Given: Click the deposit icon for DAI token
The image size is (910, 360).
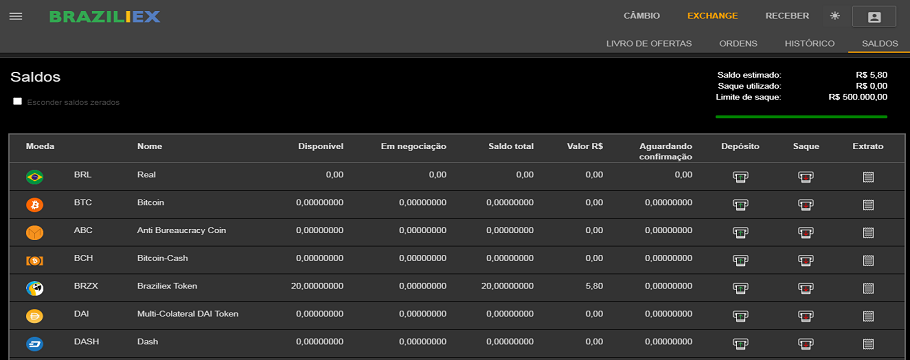Looking at the screenshot, I should point(740,316).
